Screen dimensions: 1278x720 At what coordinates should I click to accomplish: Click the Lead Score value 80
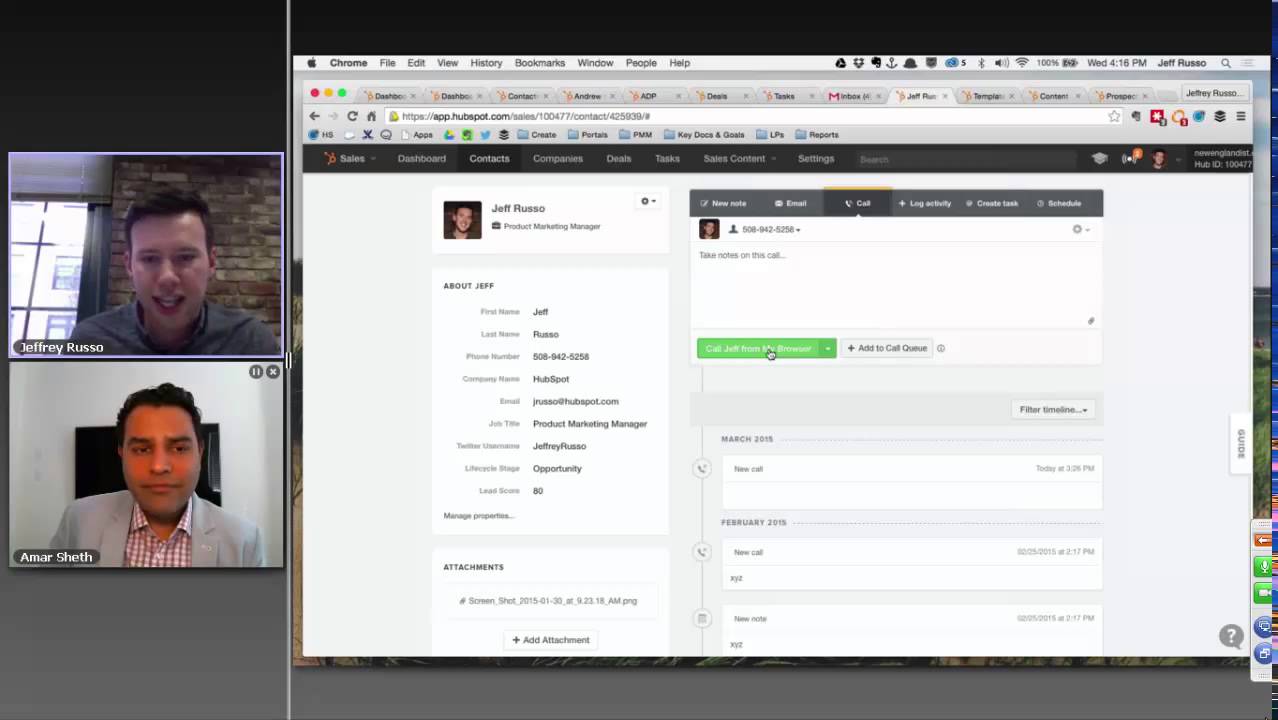[x=538, y=491]
